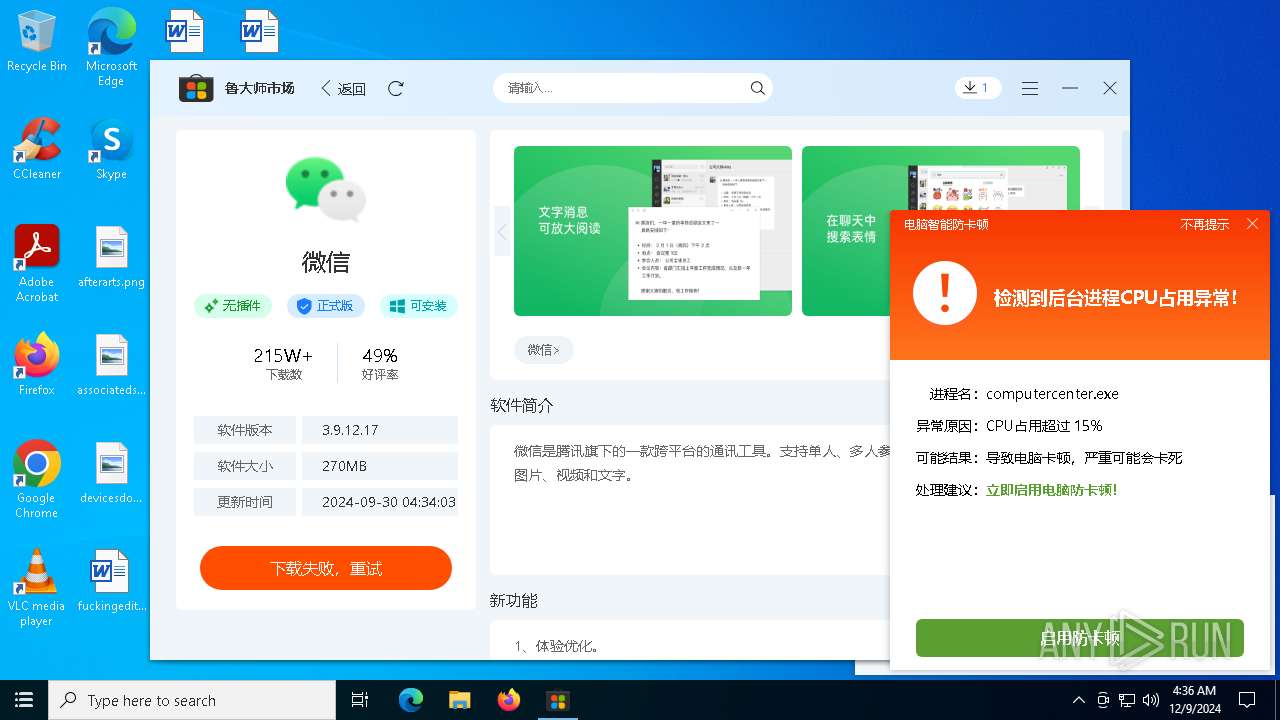Minimize the 鲁大师市场 window

(1070, 88)
